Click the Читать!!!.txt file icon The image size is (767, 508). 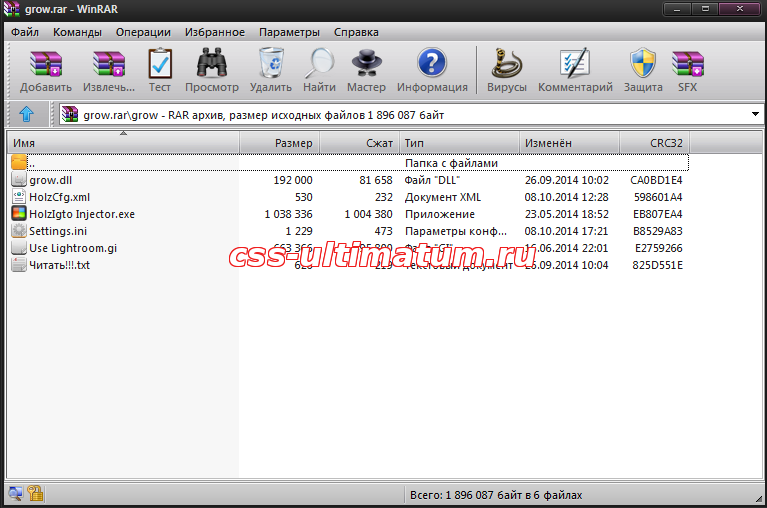19,265
